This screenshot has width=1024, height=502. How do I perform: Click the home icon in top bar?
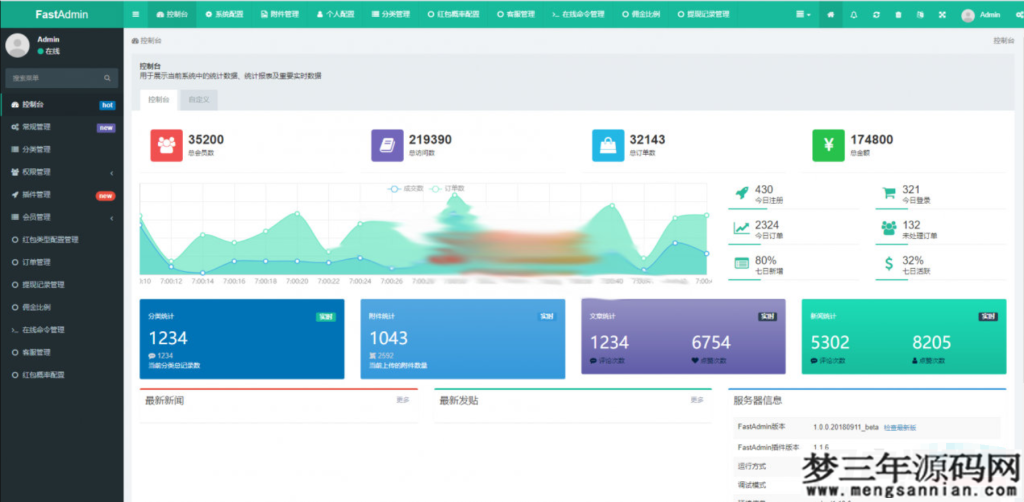click(x=830, y=15)
